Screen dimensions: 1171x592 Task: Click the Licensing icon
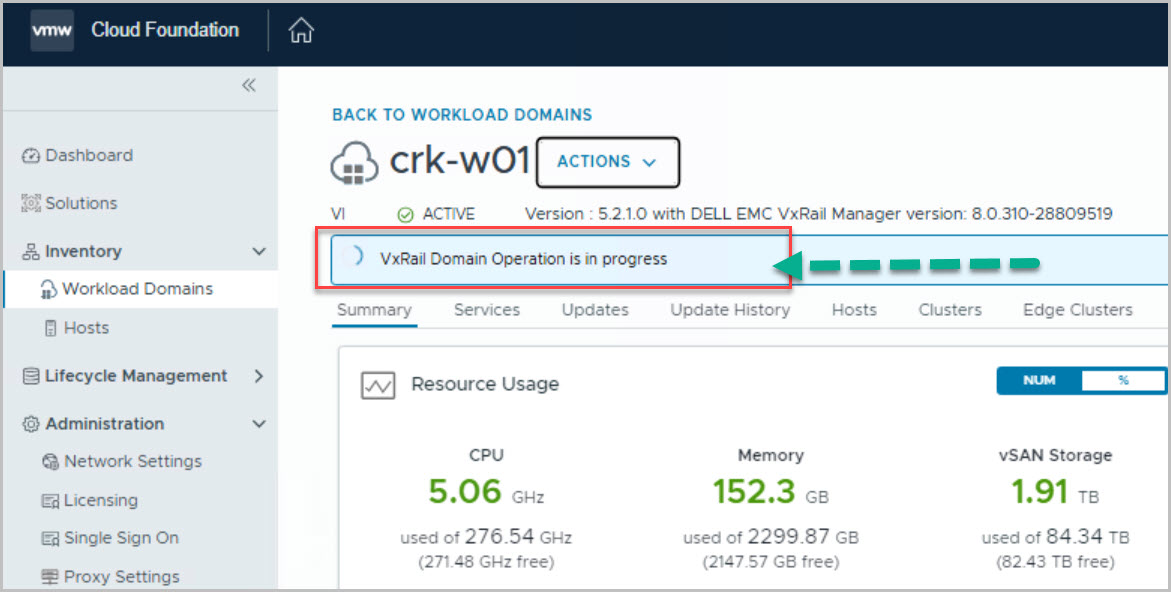pos(50,500)
